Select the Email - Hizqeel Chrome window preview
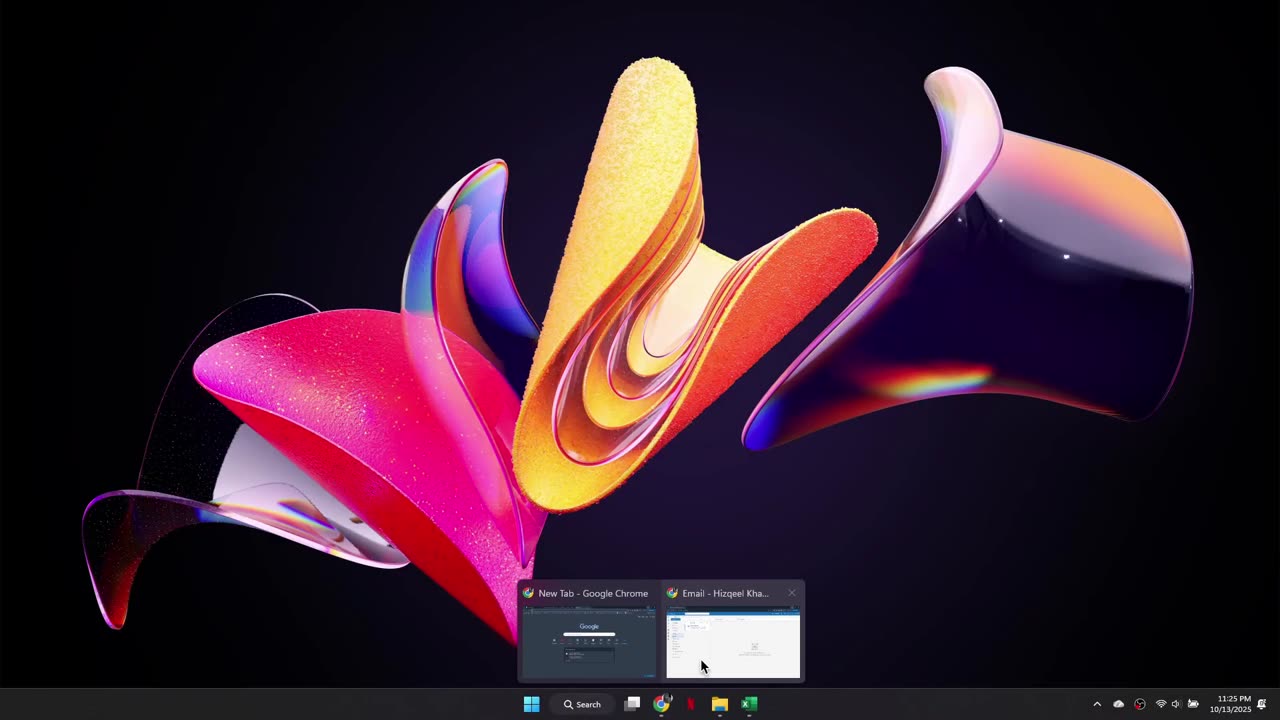The width and height of the screenshot is (1280, 720). pos(733,630)
